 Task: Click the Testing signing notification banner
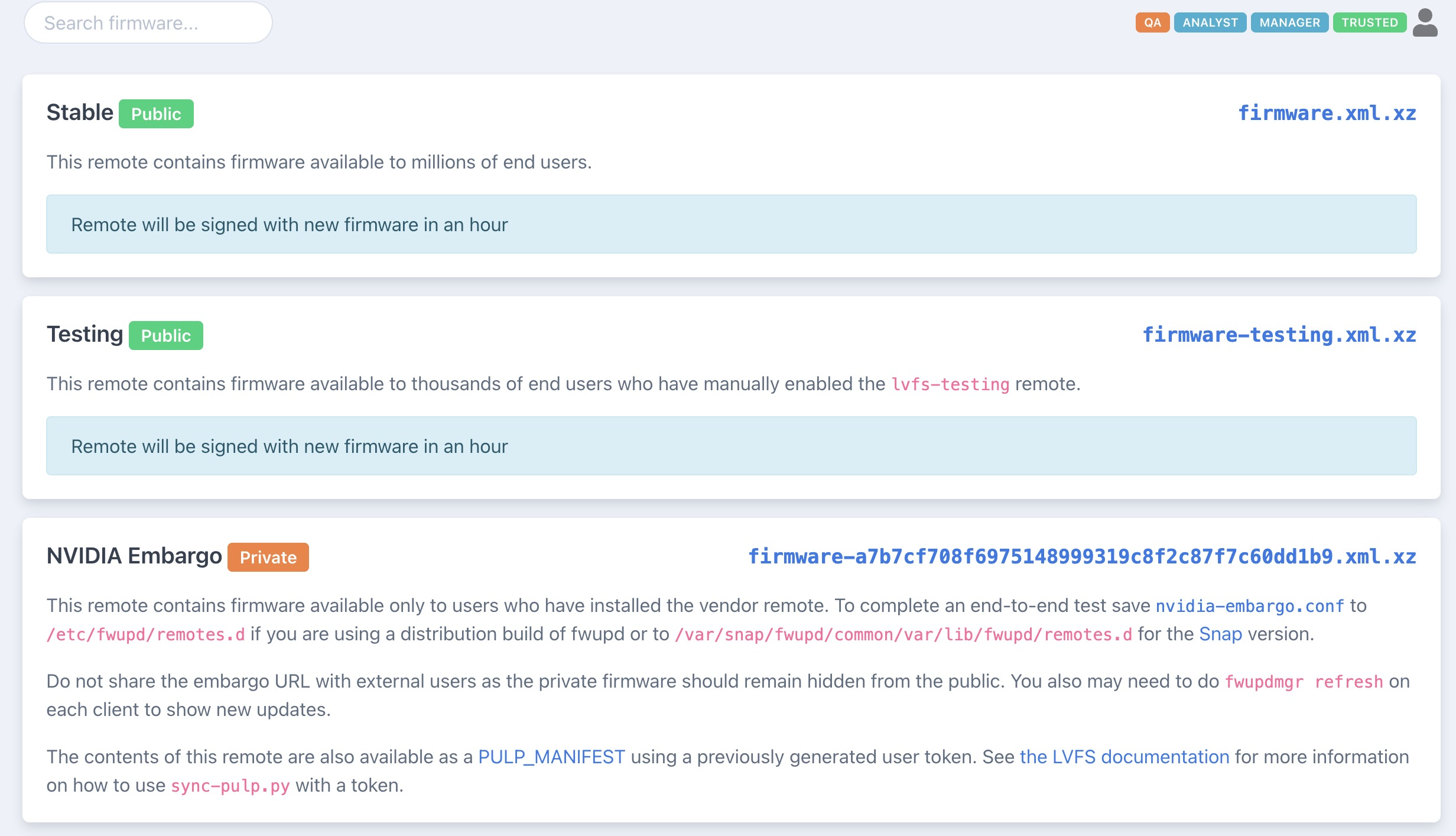[730, 446]
